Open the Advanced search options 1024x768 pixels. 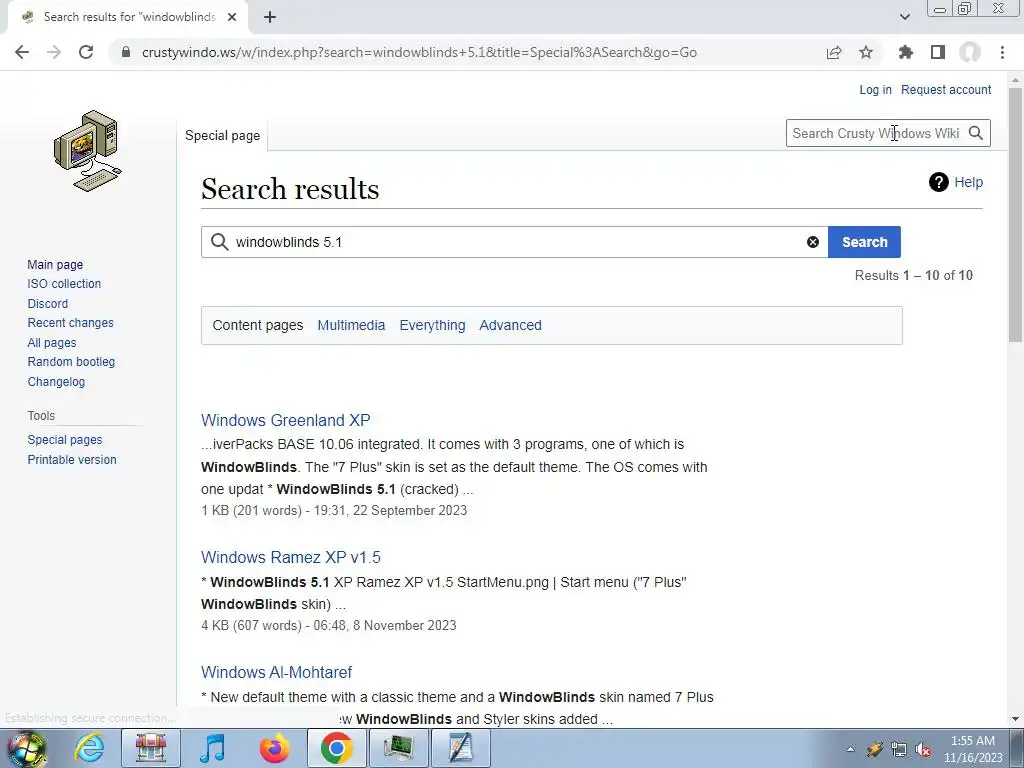[x=510, y=325]
